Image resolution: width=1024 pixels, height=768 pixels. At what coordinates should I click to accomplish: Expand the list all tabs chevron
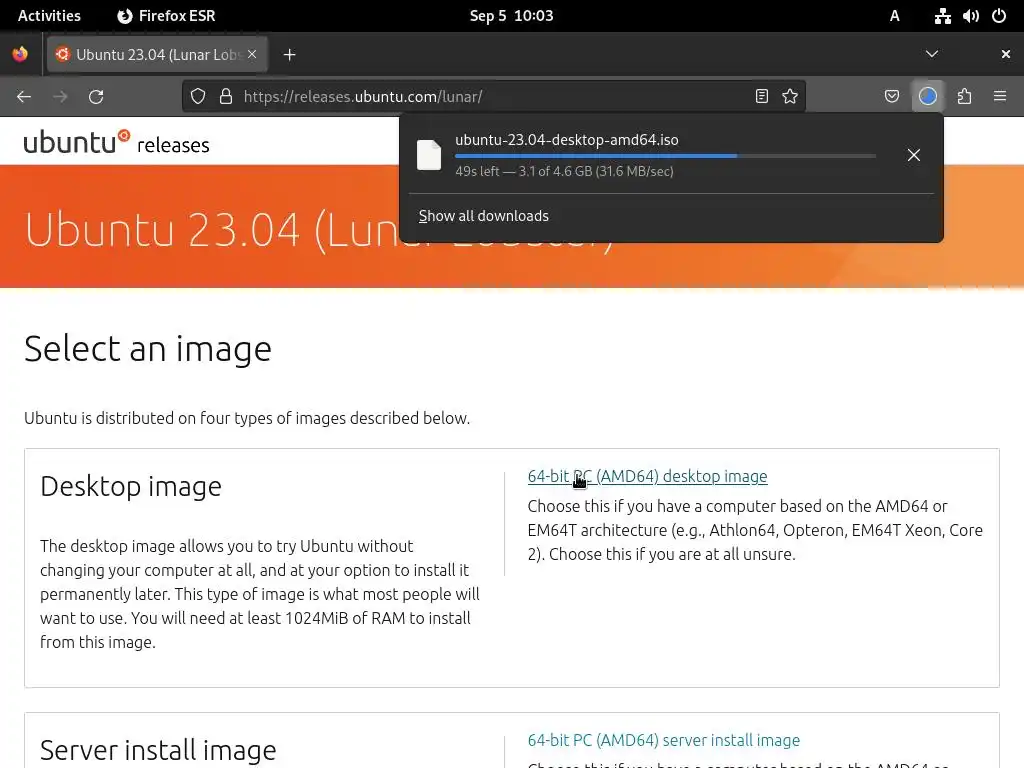pos(932,54)
